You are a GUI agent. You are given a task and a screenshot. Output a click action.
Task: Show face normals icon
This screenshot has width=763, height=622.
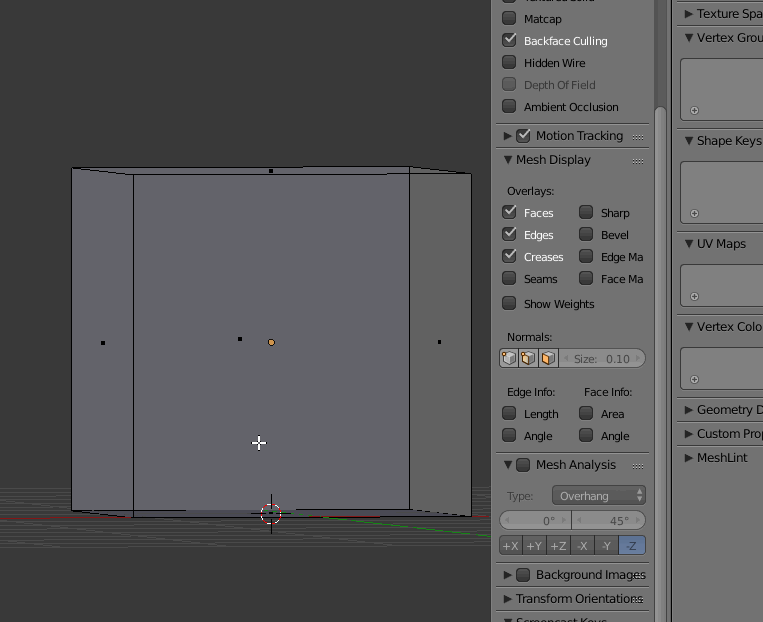548,358
